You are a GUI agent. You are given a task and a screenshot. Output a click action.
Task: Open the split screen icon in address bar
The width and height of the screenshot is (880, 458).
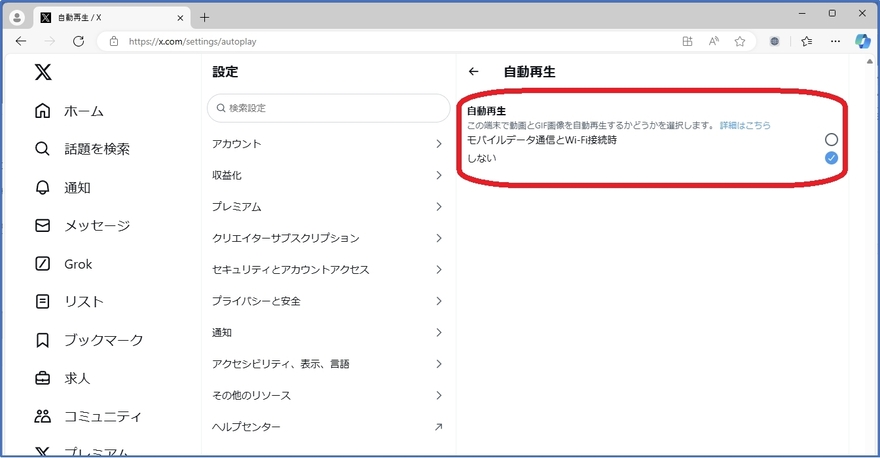click(688, 41)
